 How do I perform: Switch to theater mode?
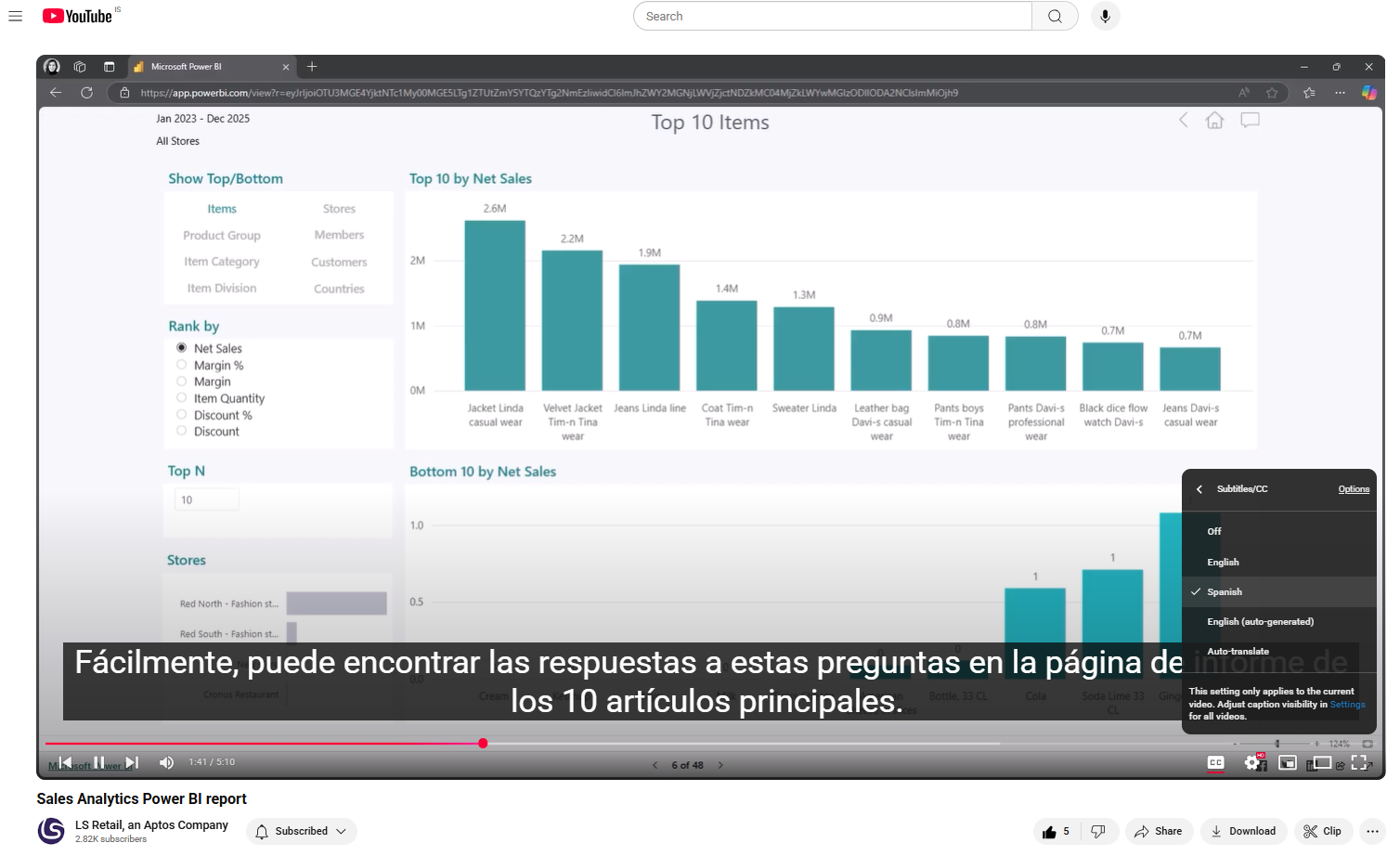(x=1322, y=763)
